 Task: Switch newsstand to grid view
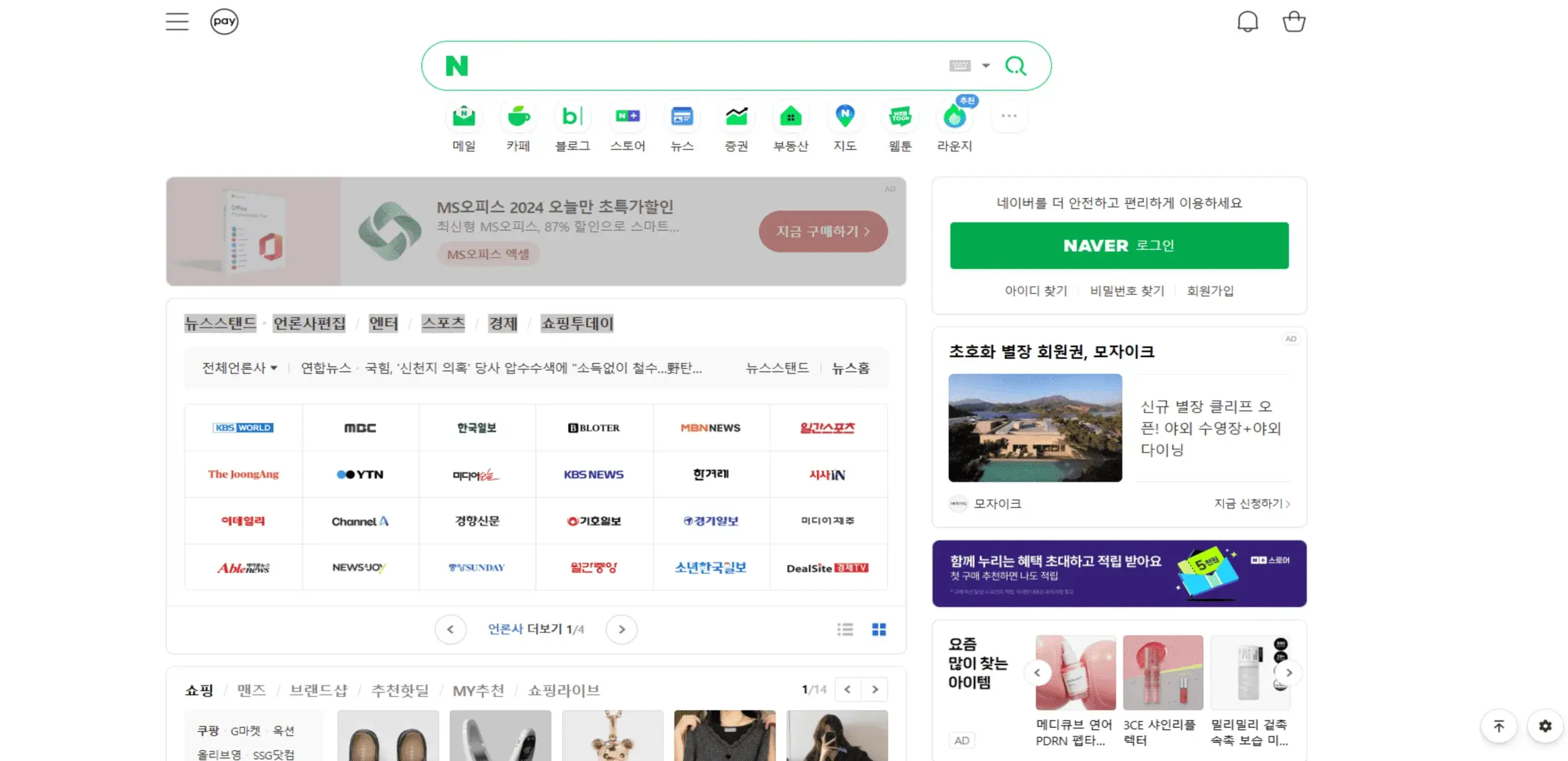(879, 630)
